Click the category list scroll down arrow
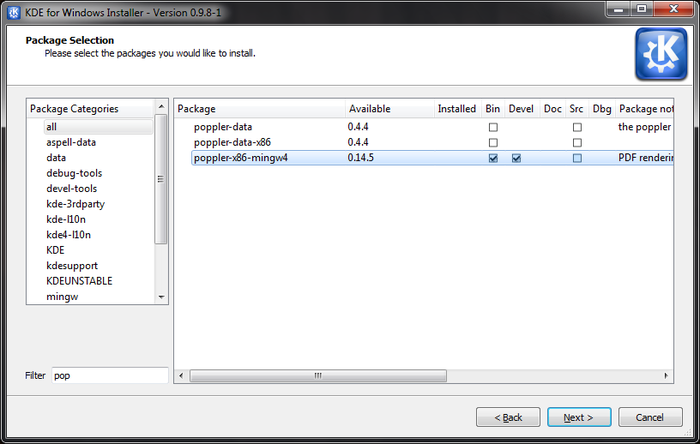Image resolution: width=700 pixels, height=444 pixels. click(161, 297)
